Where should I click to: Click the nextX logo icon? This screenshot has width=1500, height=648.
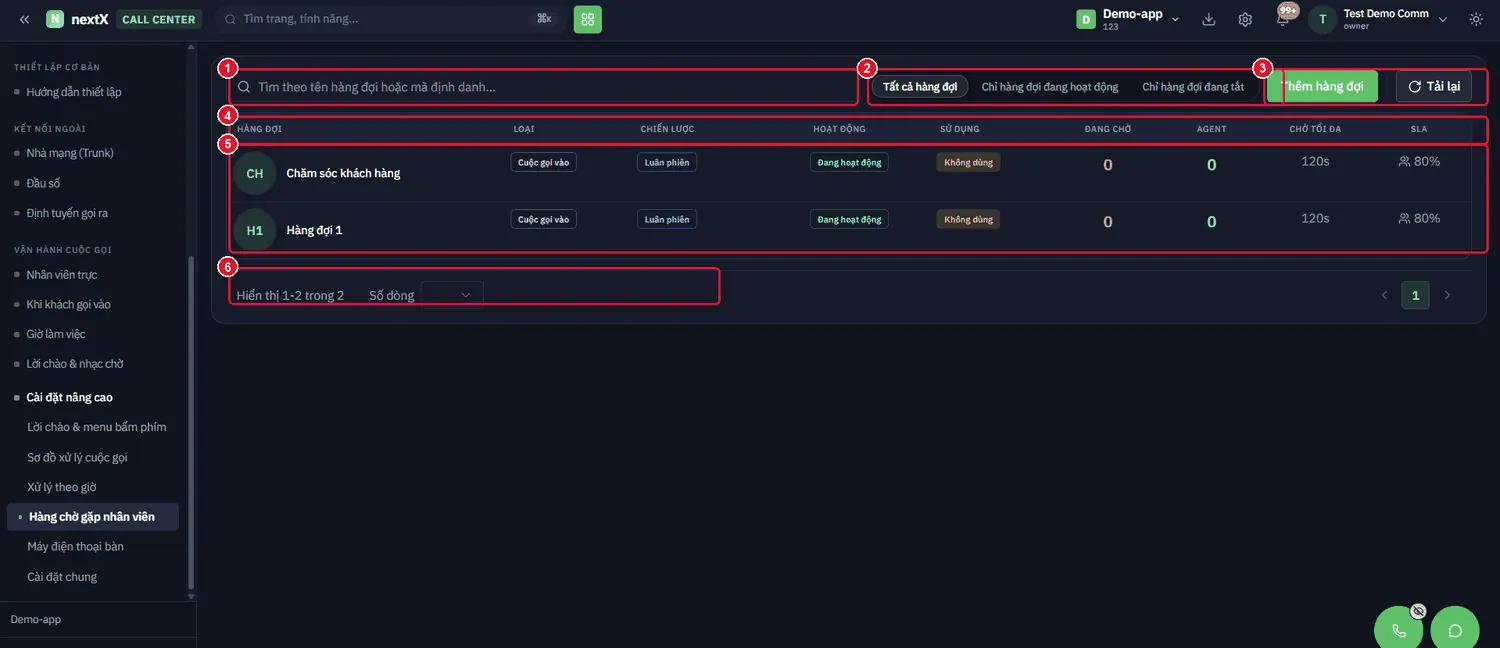(55, 19)
